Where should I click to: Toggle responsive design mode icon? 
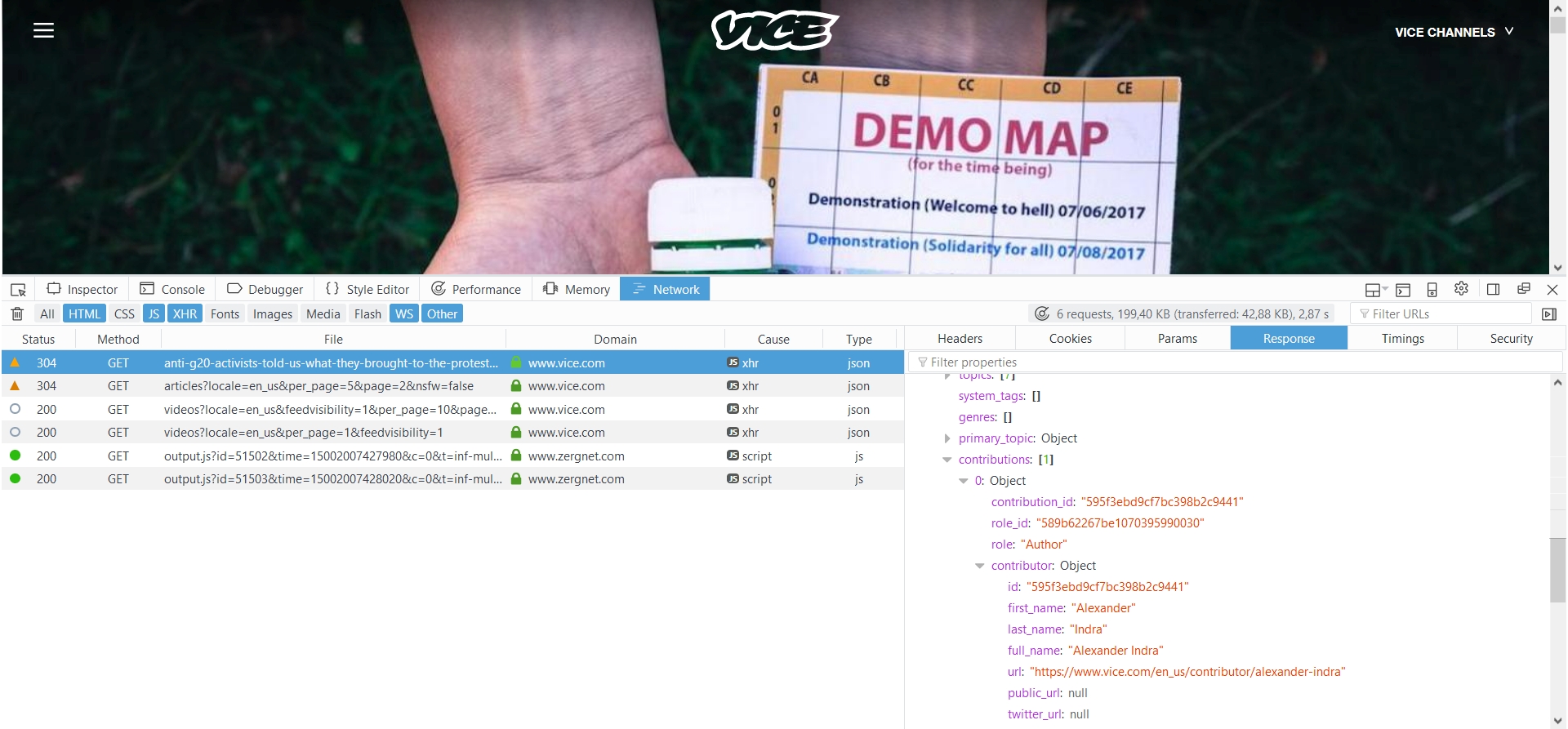(1432, 290)
